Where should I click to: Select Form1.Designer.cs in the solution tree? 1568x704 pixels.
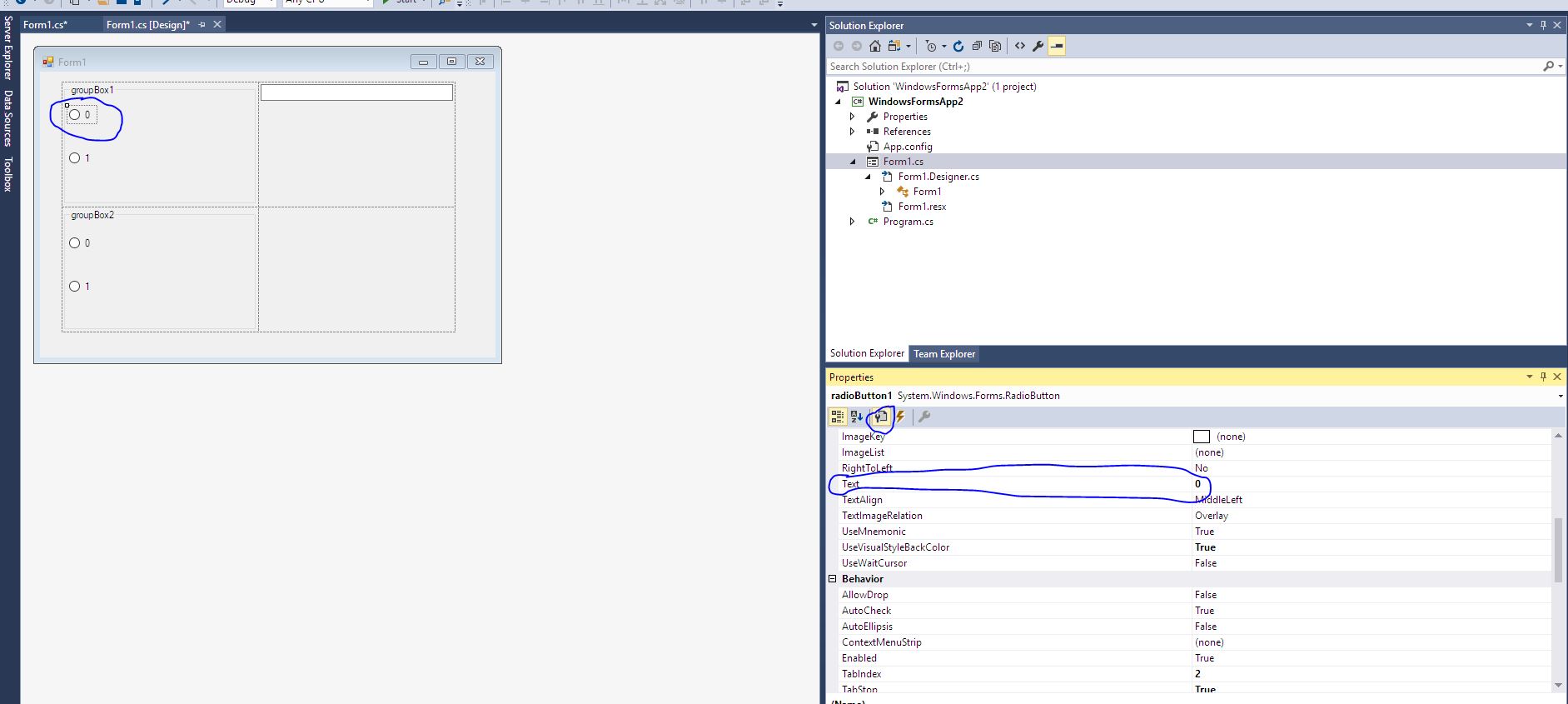pyautogui.click(x=938, y=177)
